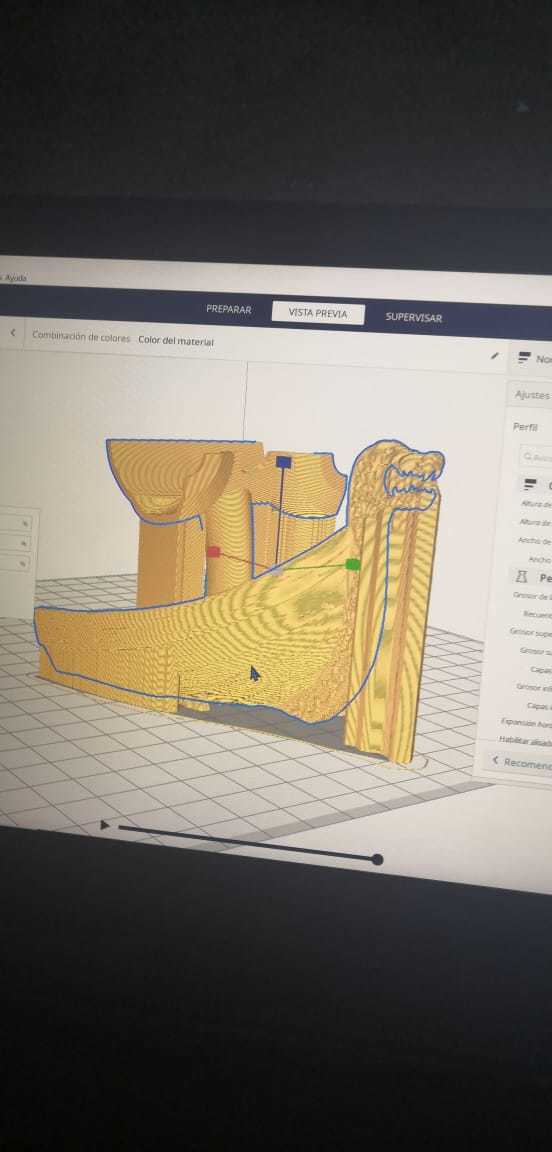Play the layer simulation
This screenshot has height=1152, width=552.
point(104,825)
